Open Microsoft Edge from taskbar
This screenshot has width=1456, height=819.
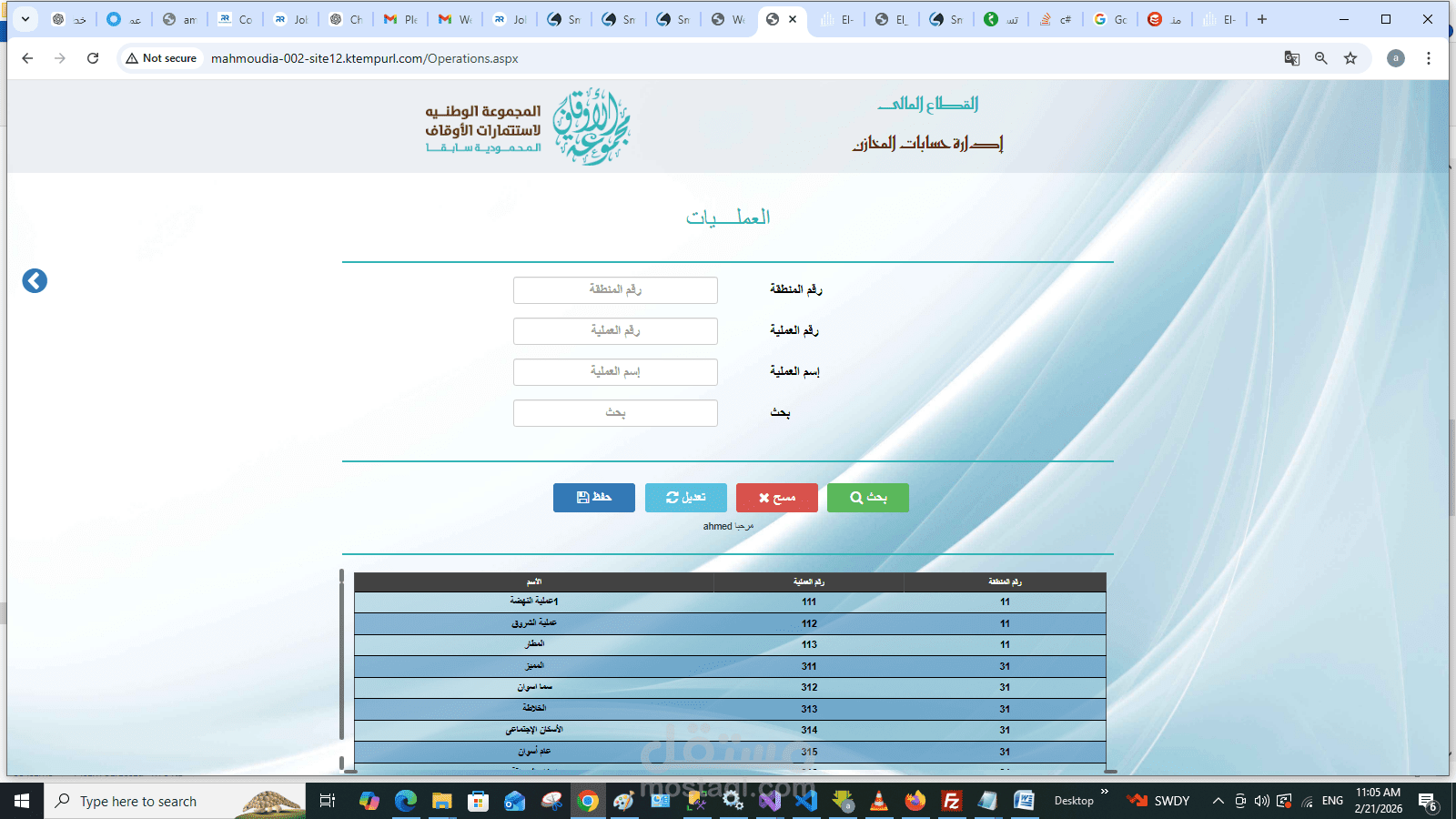[x=405, y=801]
